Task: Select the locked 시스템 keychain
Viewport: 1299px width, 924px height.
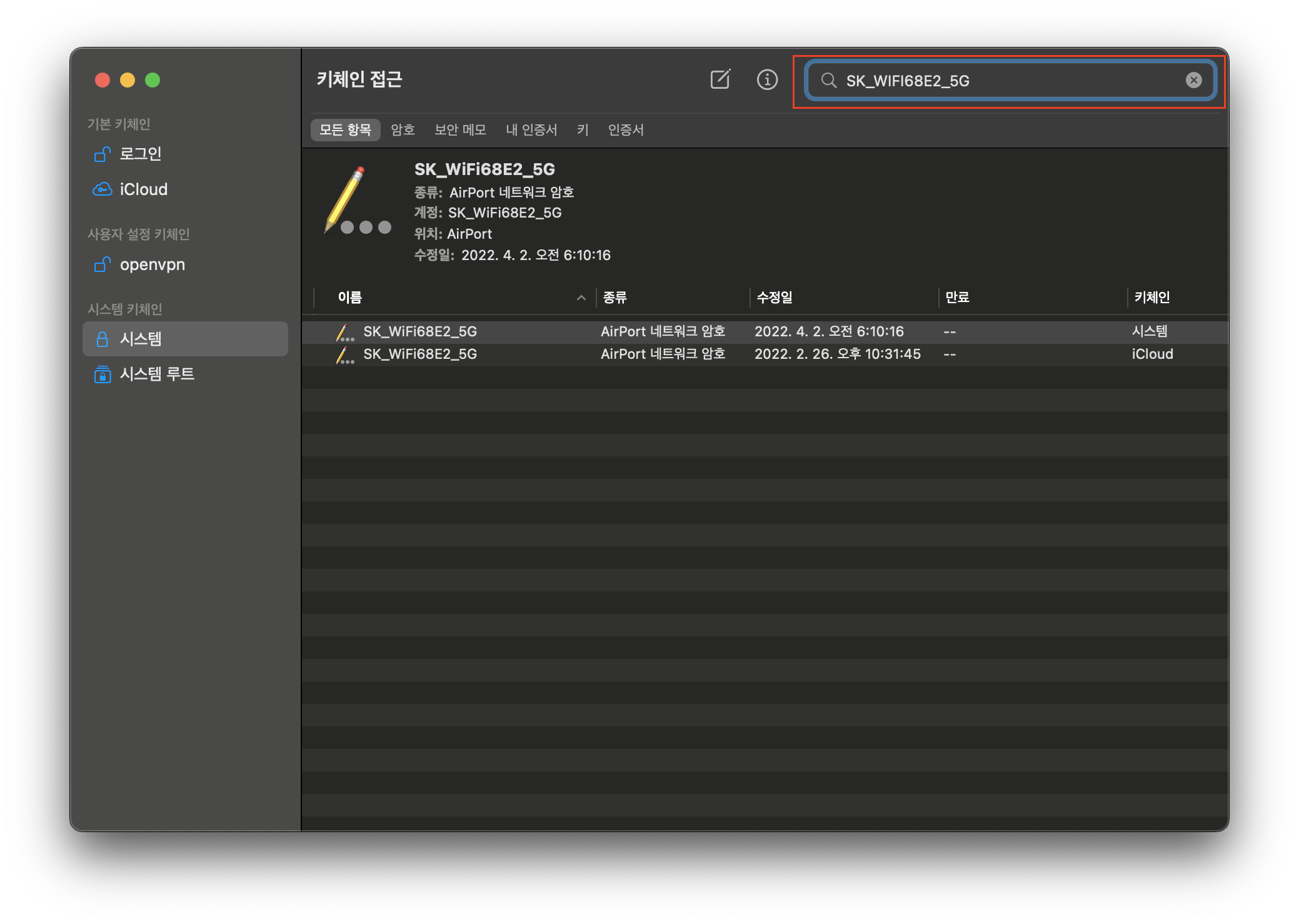Action: point(140,339)
